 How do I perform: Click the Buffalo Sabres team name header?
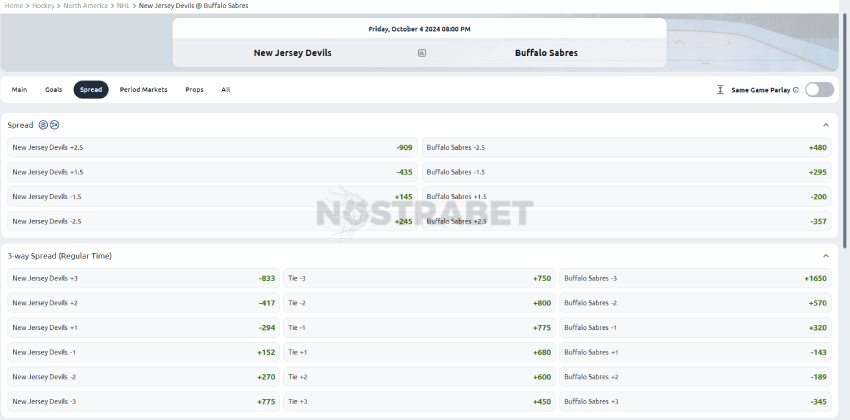(x=546, y=53)
